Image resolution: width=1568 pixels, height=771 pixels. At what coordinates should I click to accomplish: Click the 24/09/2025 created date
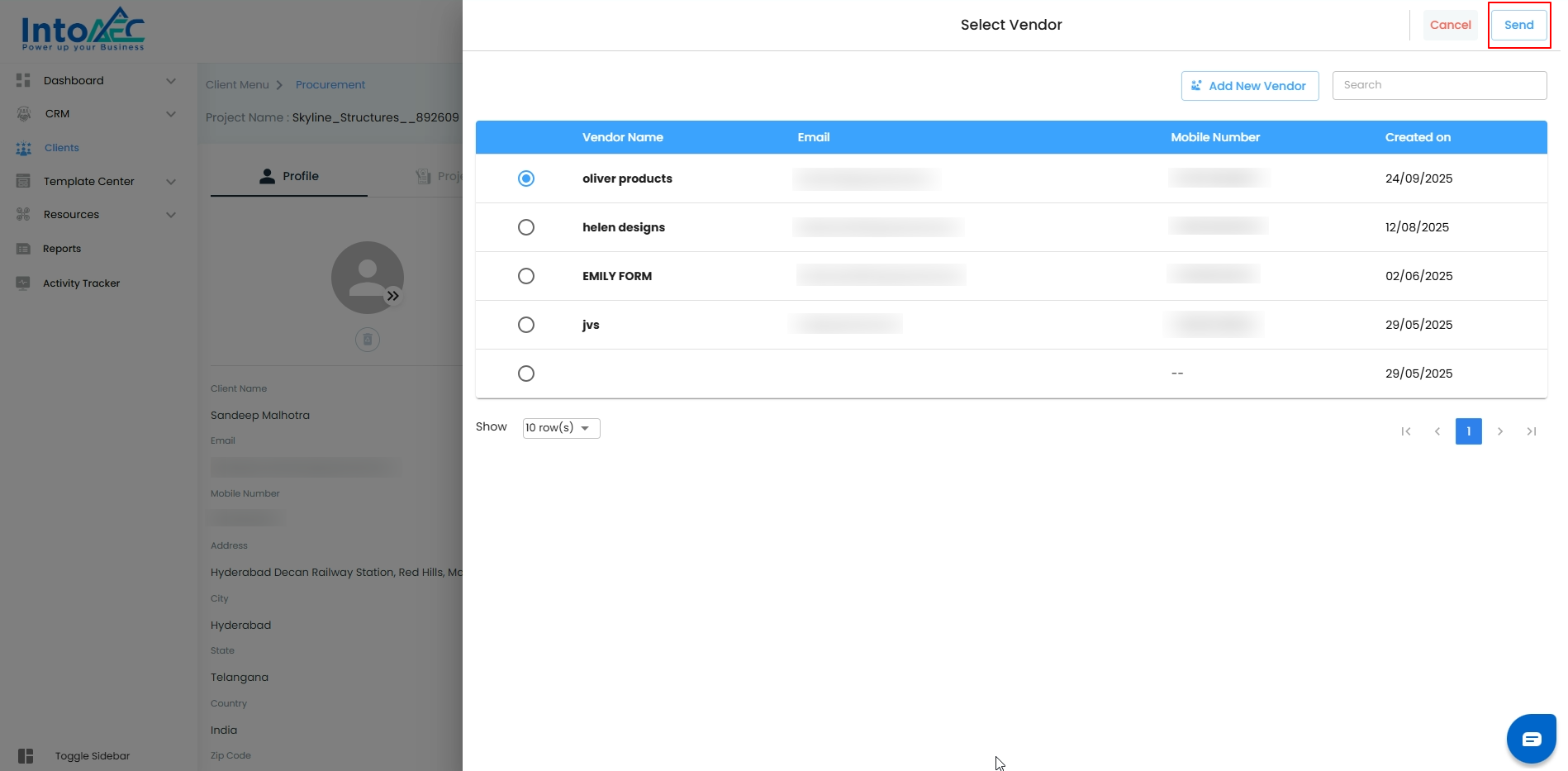tap(1418, 178)
